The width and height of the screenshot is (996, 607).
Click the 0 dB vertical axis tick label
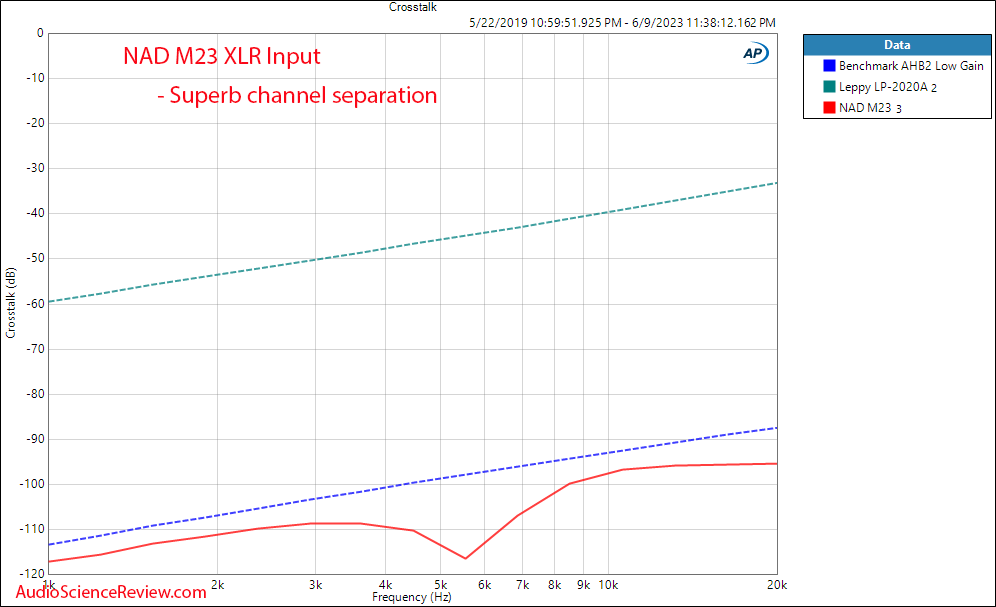[40, 33]
